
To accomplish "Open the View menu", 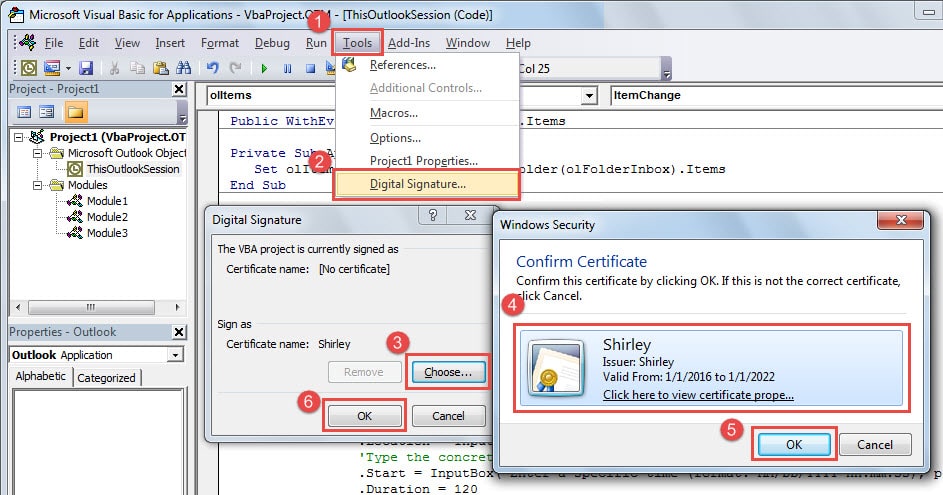I will click(x=127, y=43).
